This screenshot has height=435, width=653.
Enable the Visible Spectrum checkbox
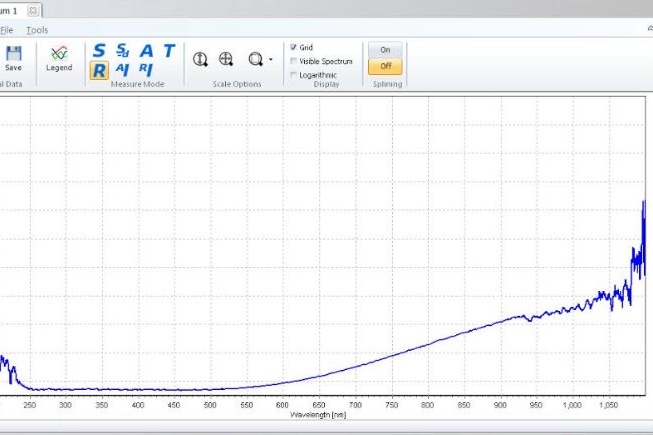click(293, 61)
